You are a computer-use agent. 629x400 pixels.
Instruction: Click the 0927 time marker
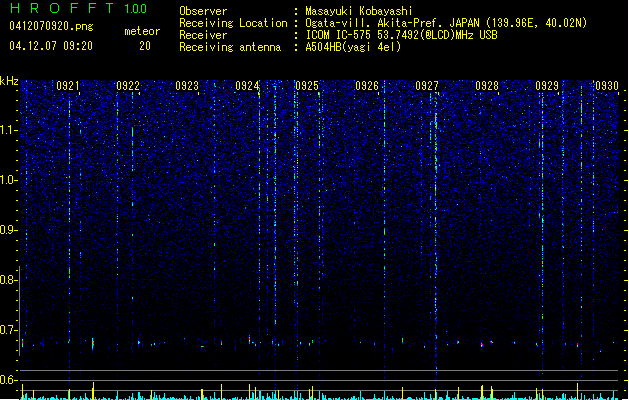(x=427, y=86)
